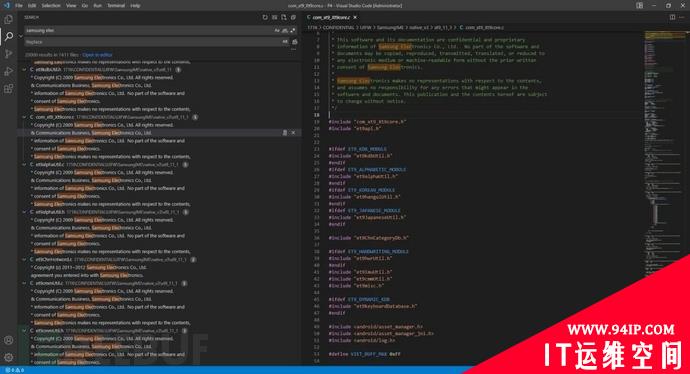This screenshot has width=690, height=374.
Task: Open the Edit menu
Action: (x=32, y=5)
